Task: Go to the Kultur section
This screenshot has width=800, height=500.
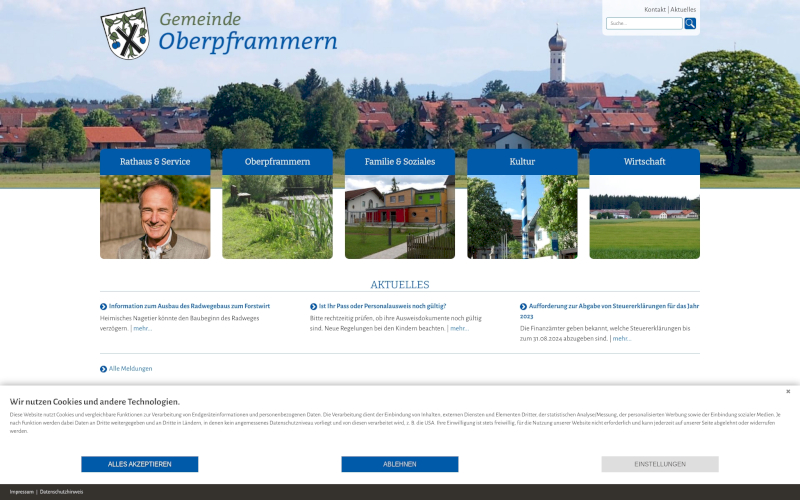Action: tap(522, 162)
